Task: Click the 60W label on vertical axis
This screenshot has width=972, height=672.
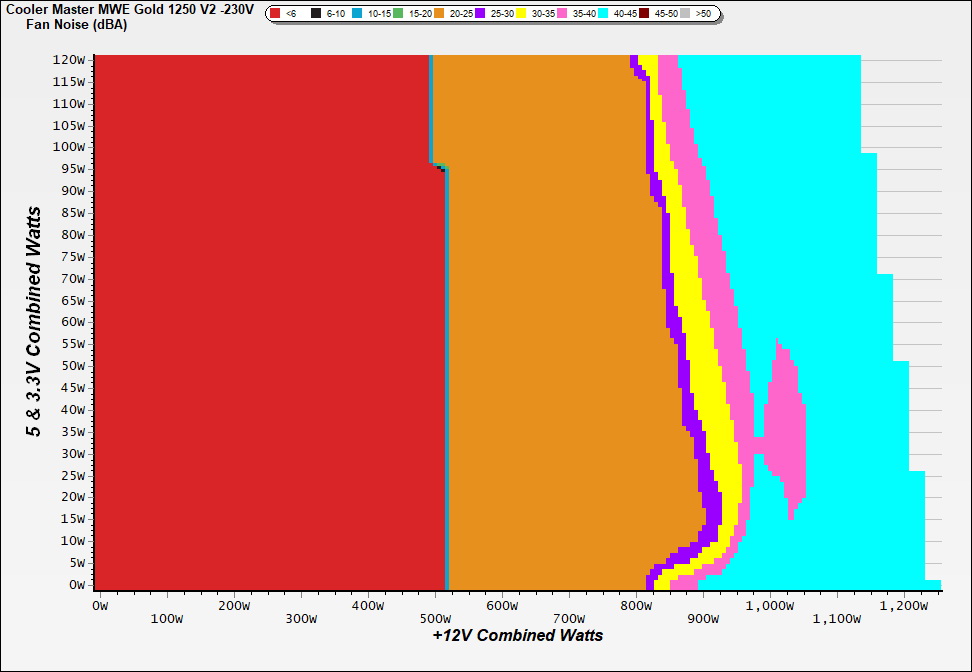Action: click(75, 322)
